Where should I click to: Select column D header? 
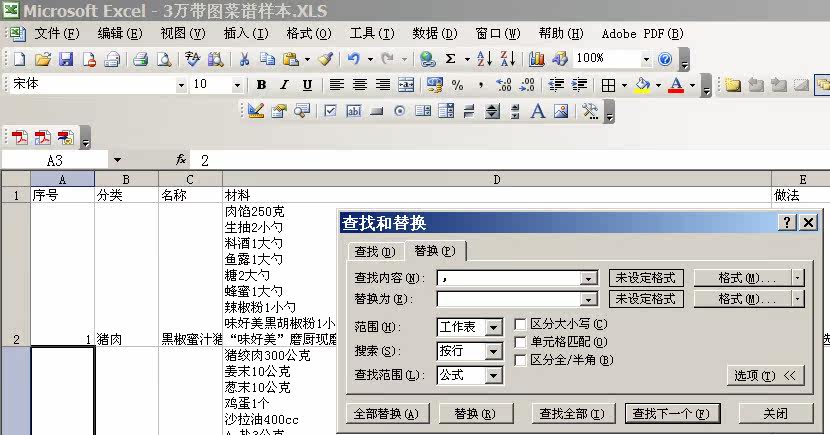(497, 179)
